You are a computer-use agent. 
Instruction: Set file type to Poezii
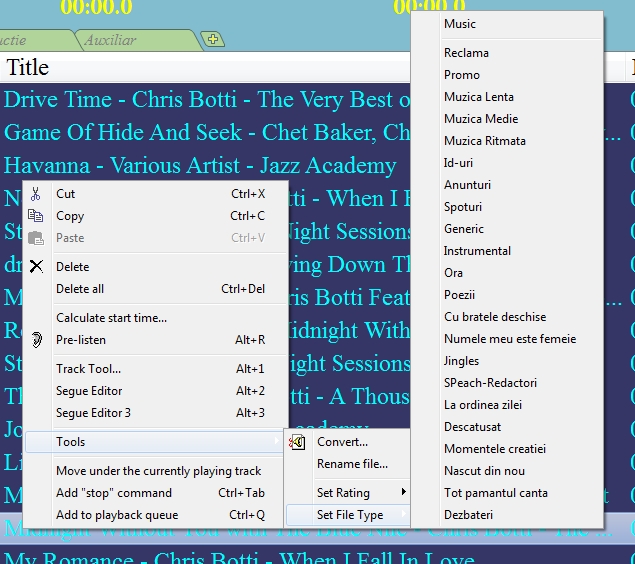point(507,295)
